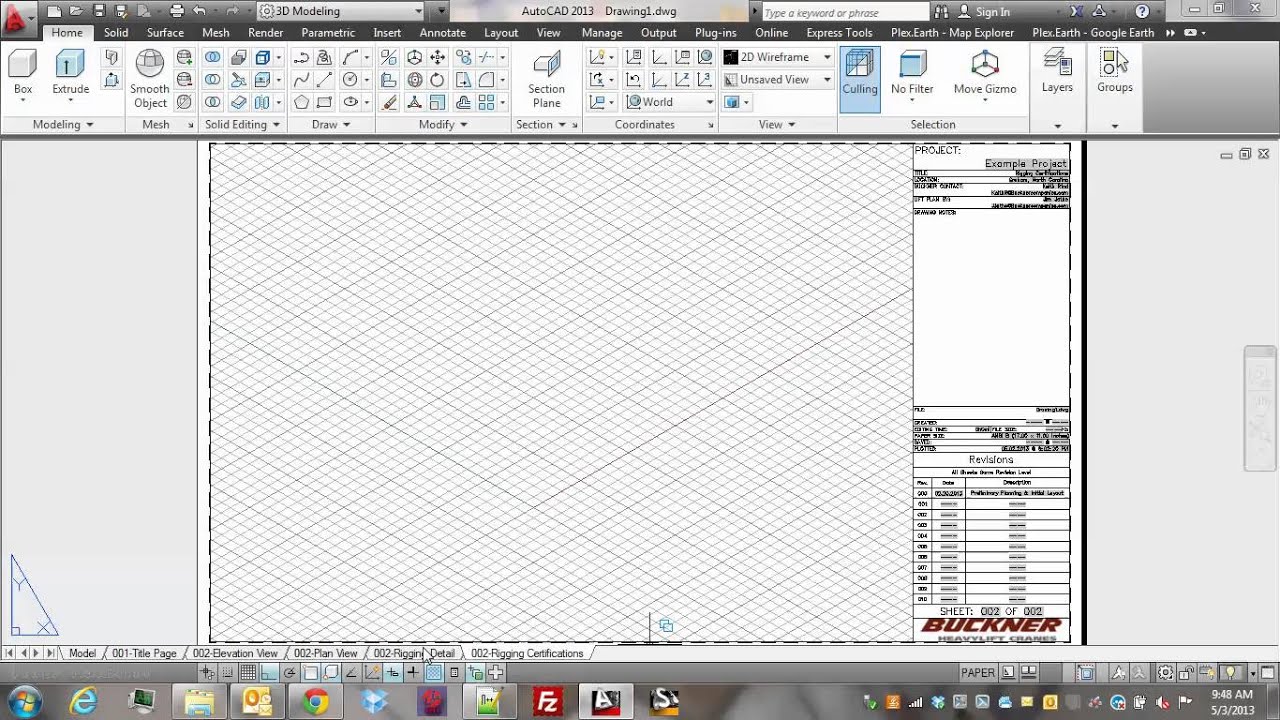The height and width of the screenshot is (720, 1280).
Task: Expand the View panel
Action: [x=777, y=125]
